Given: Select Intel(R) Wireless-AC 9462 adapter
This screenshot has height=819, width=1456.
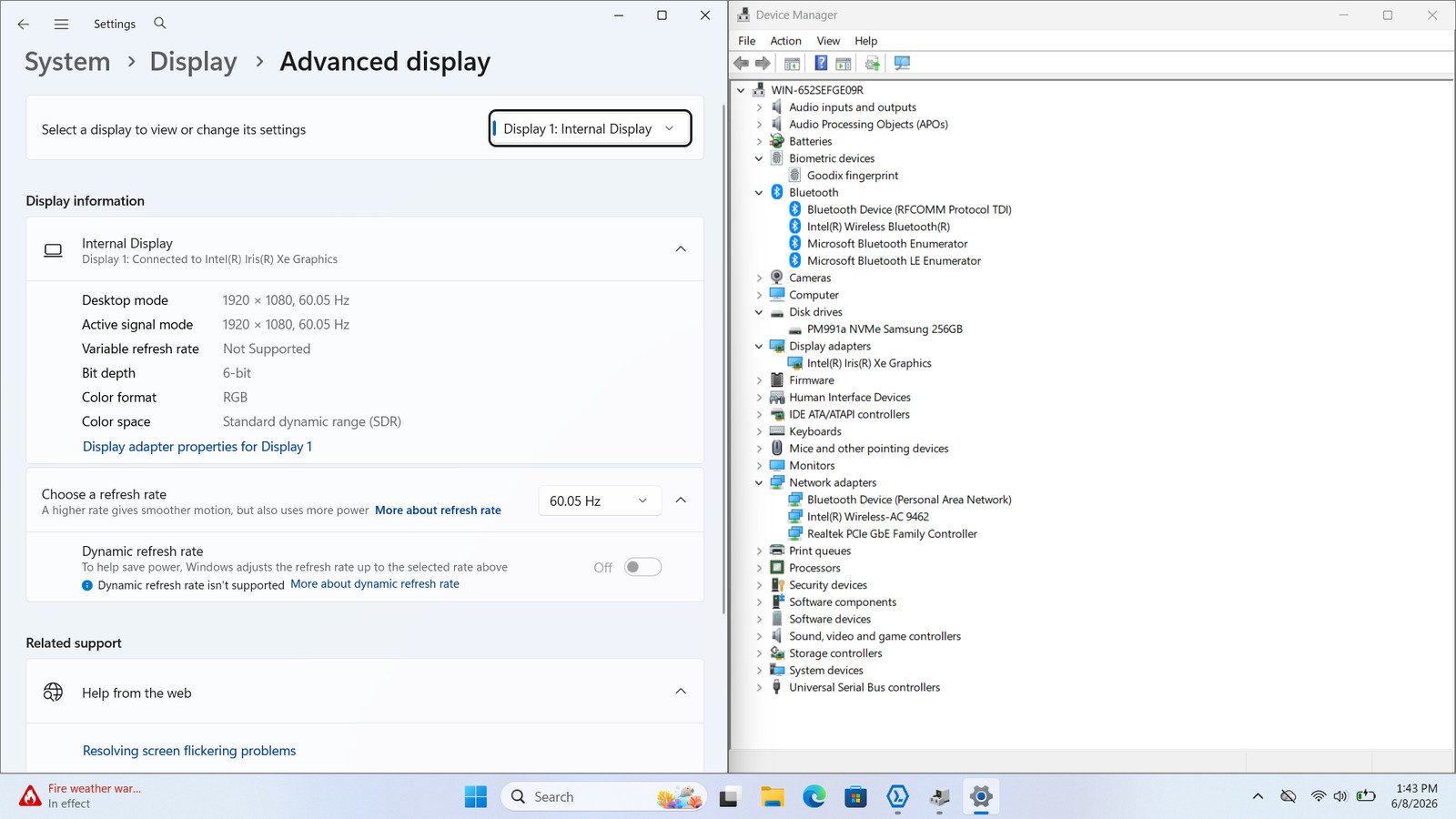Looking at the screenshot, I should 868,517.
